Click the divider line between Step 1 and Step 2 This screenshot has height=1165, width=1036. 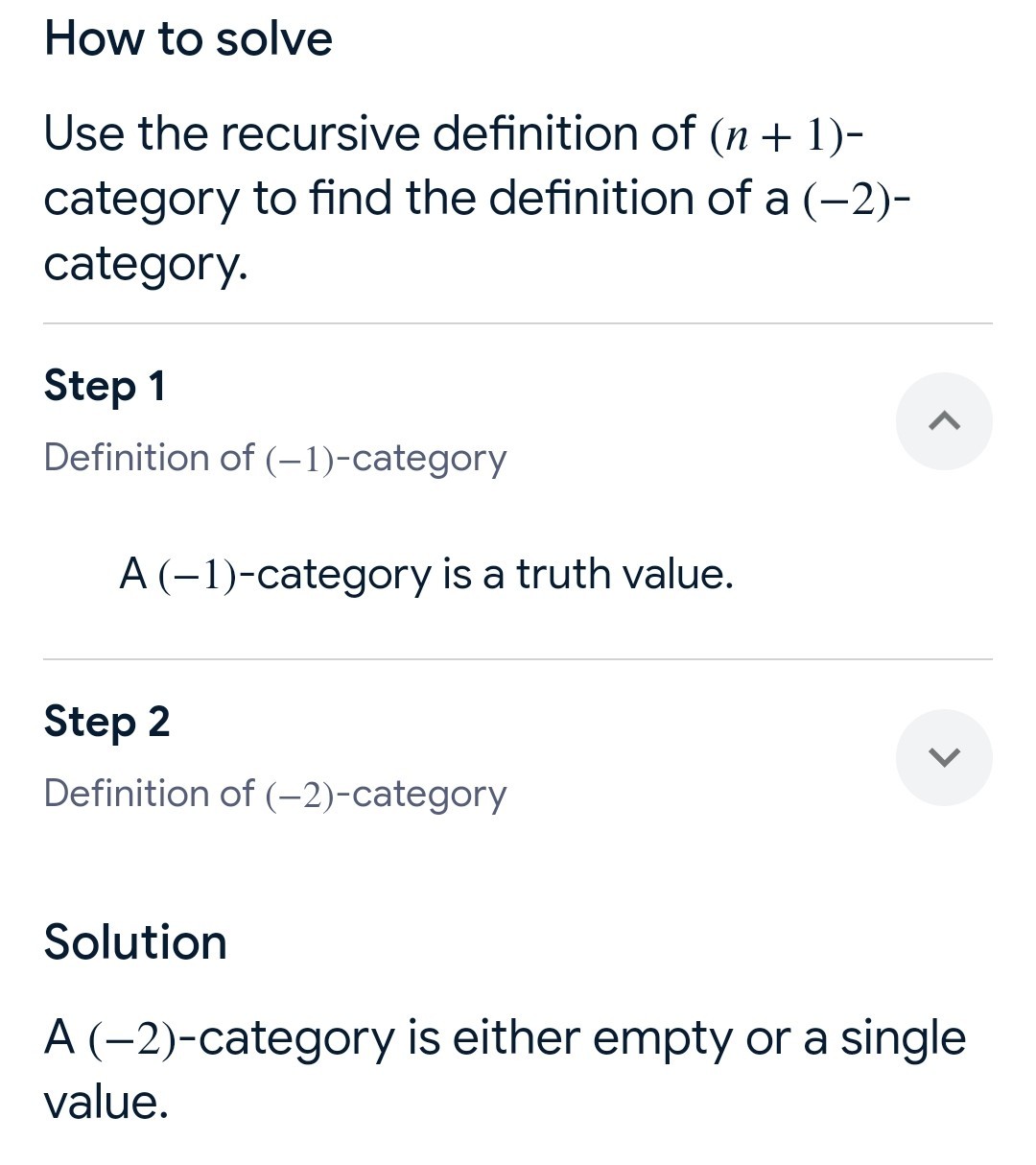click(518, 659)
